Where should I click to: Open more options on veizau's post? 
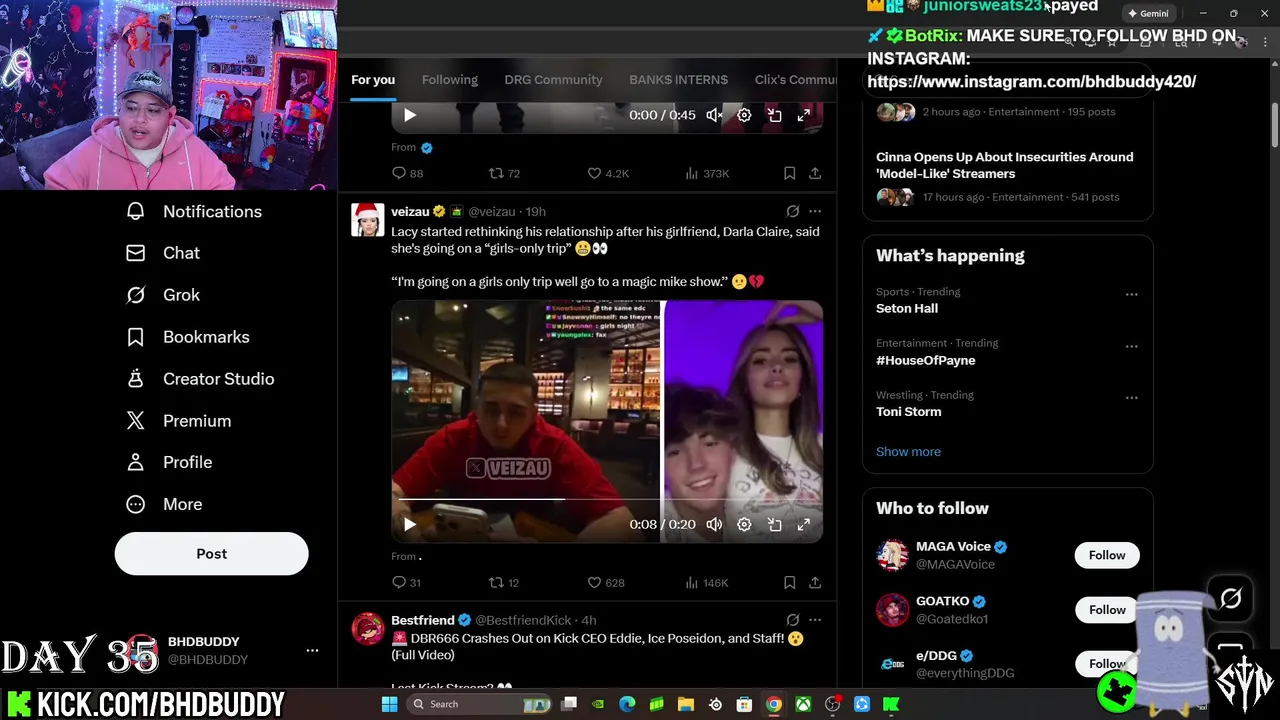[x=815, y=211]
